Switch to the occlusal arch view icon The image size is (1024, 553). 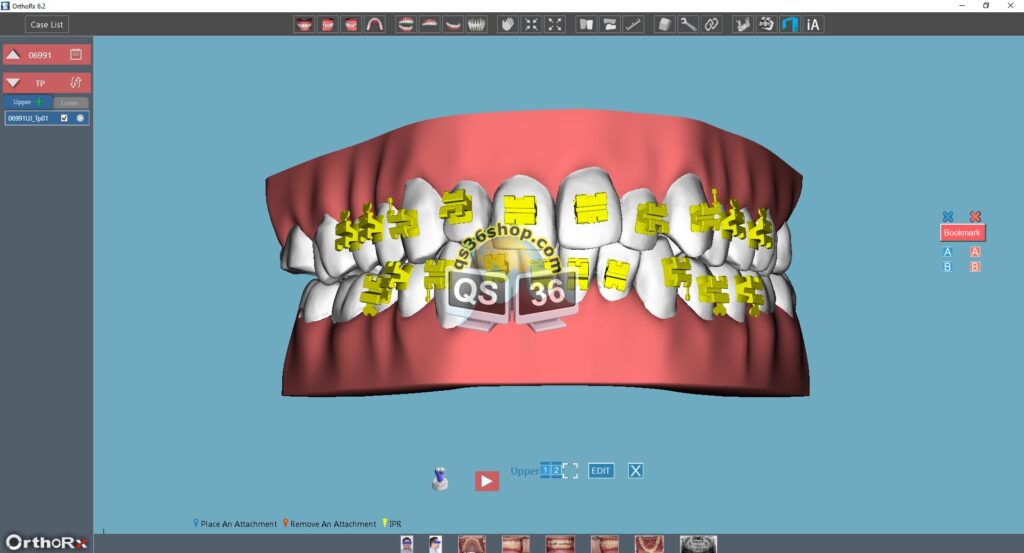[374, 25]
